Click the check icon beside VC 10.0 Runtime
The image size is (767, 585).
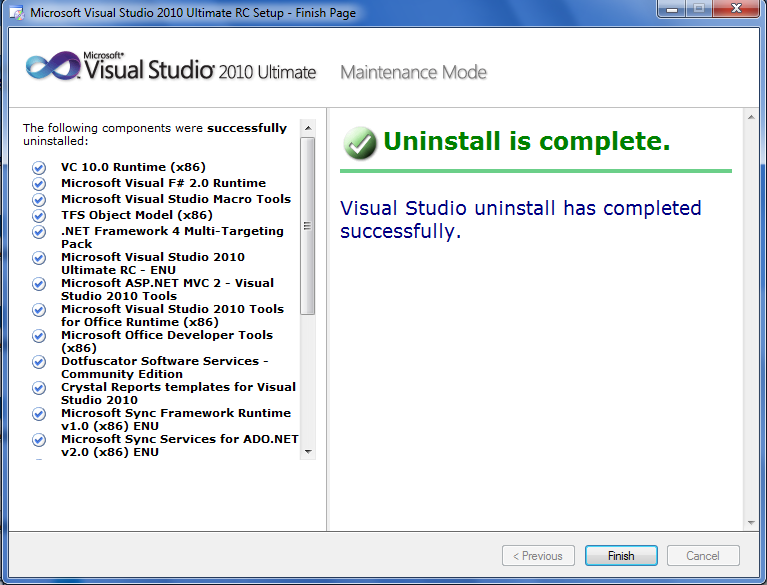point(39,168)
